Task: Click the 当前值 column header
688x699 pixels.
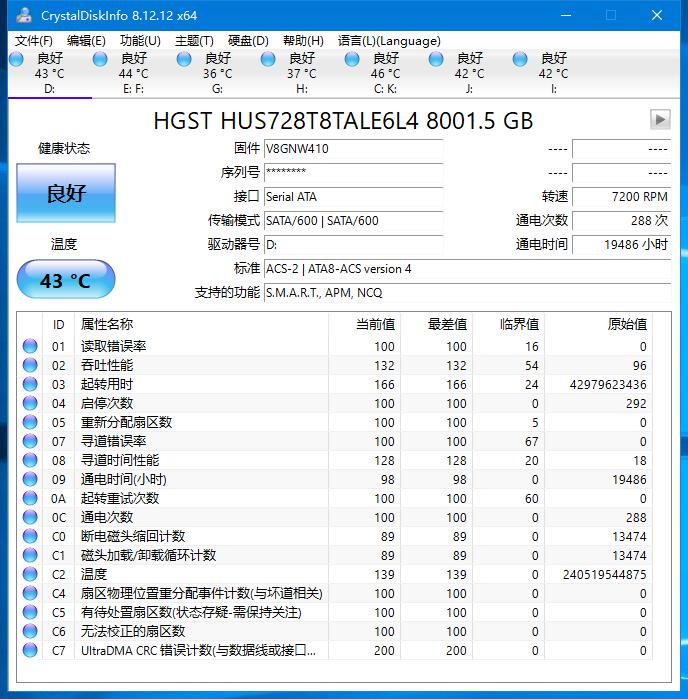Action: pyautogui.click(x=365, y=324)
